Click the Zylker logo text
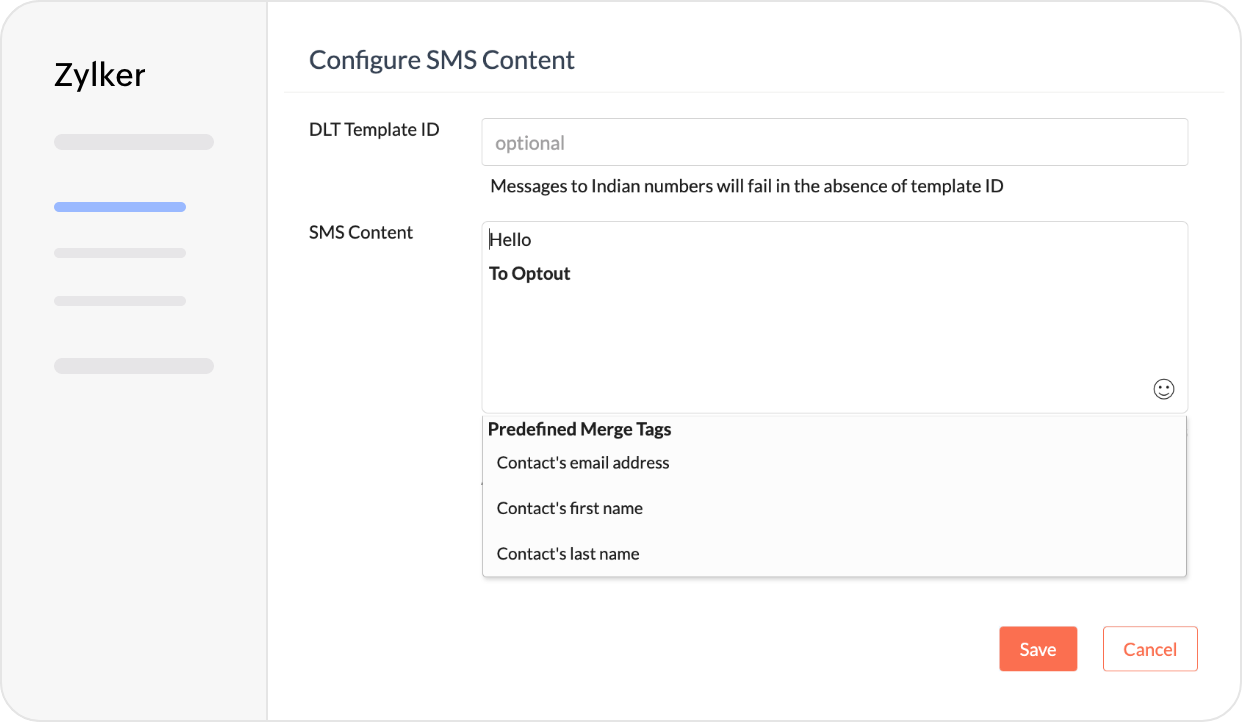 (100, 75)
